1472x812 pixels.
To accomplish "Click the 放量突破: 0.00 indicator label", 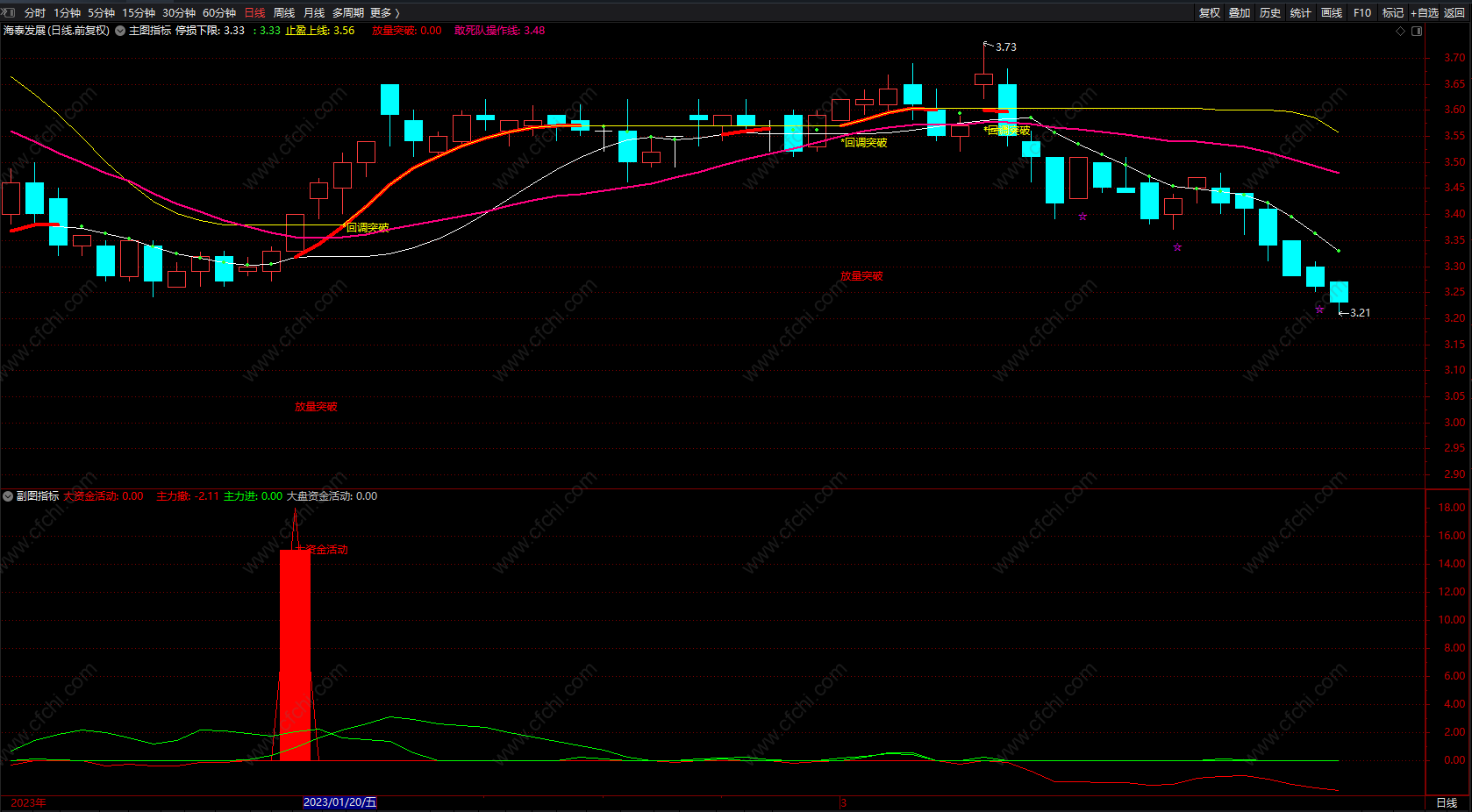I will tap(407, 31).
